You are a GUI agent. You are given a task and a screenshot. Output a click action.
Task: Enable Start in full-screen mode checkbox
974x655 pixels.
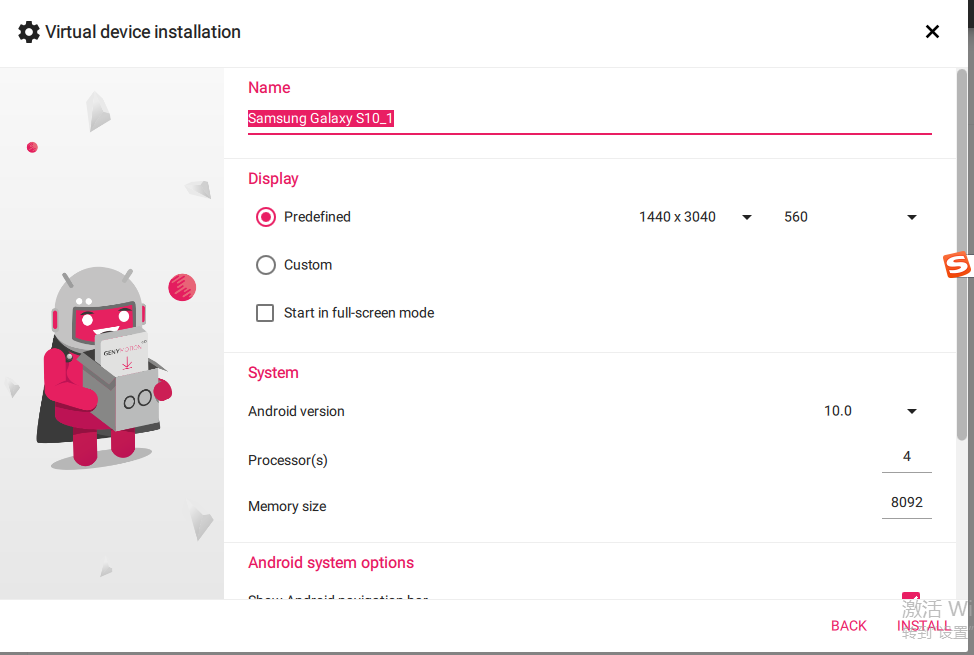(265, 313)
